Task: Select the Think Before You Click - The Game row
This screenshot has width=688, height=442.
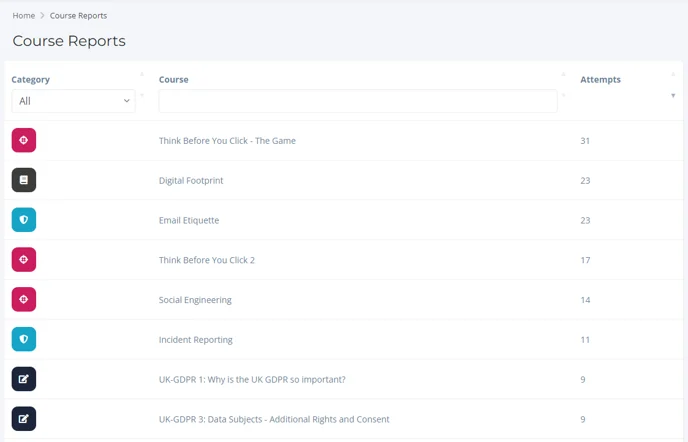Action: click(x=344, y=140)
